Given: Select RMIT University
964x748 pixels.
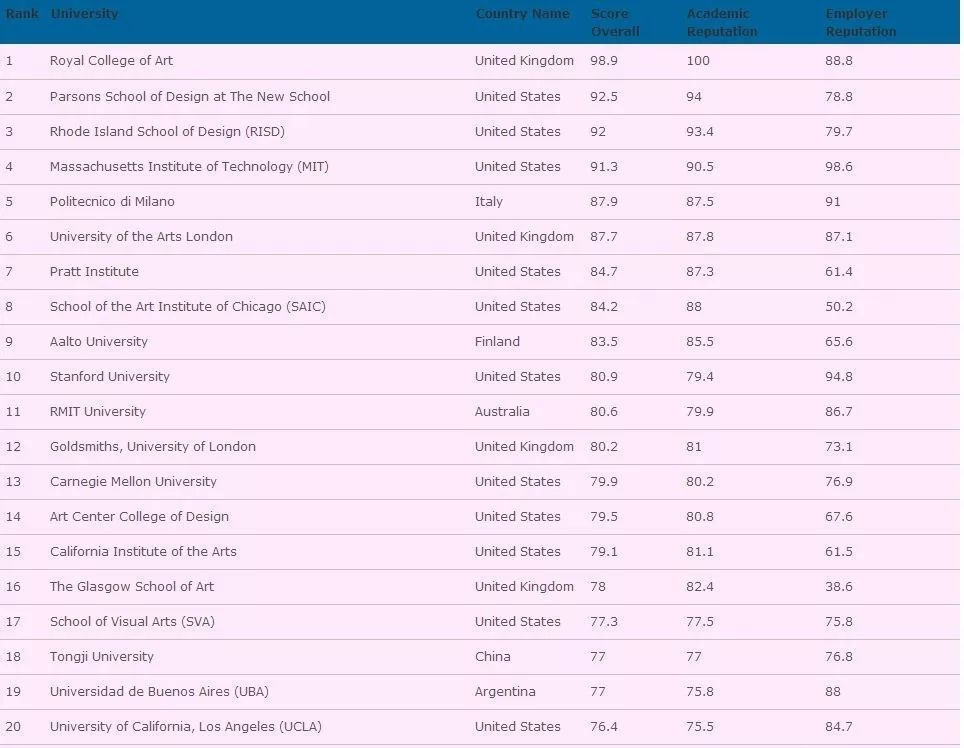Looking at the screenshot, I should [x=98, y=412].
